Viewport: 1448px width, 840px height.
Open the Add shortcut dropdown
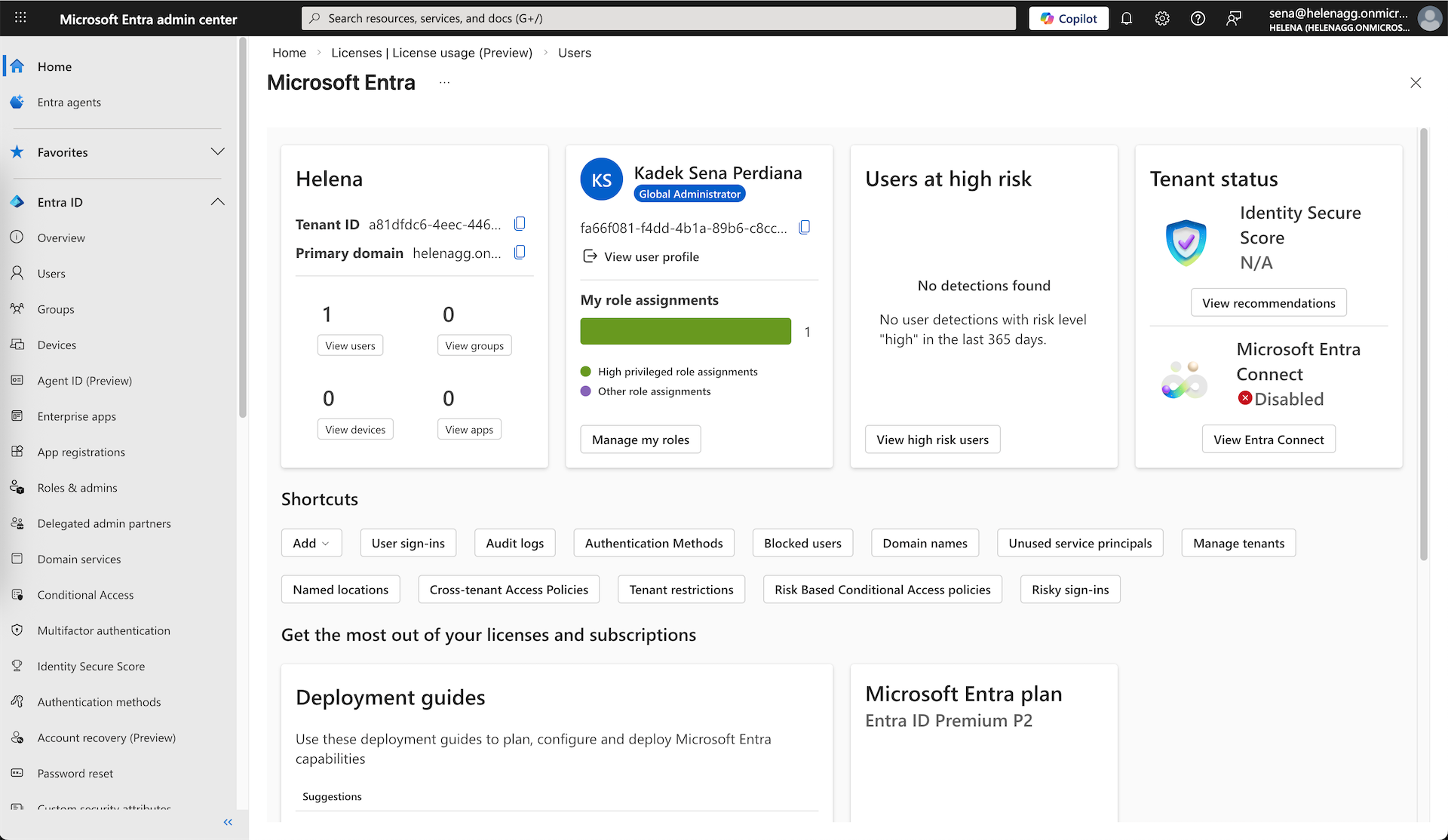311,543
